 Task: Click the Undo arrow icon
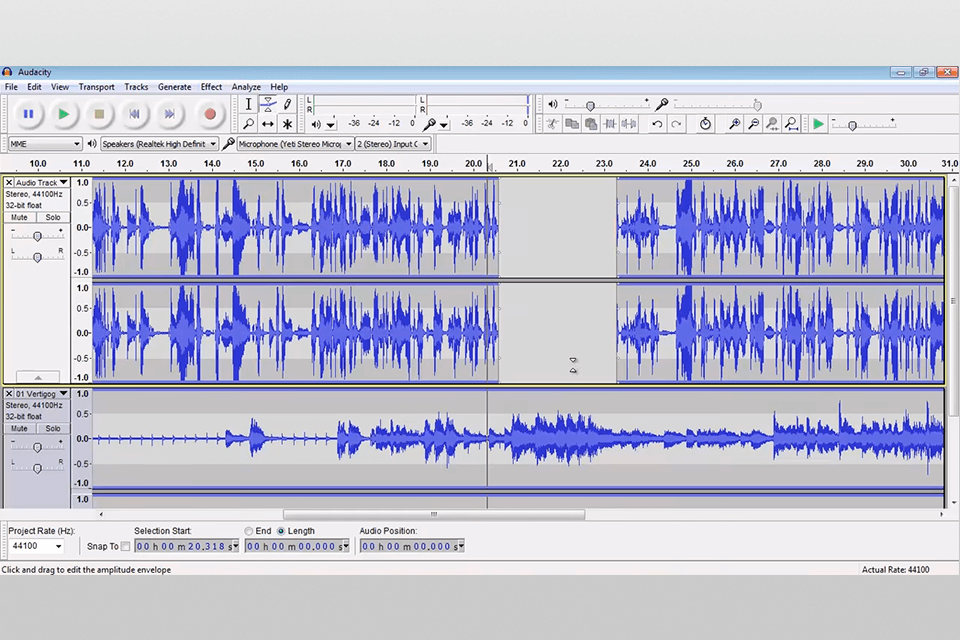657,124
